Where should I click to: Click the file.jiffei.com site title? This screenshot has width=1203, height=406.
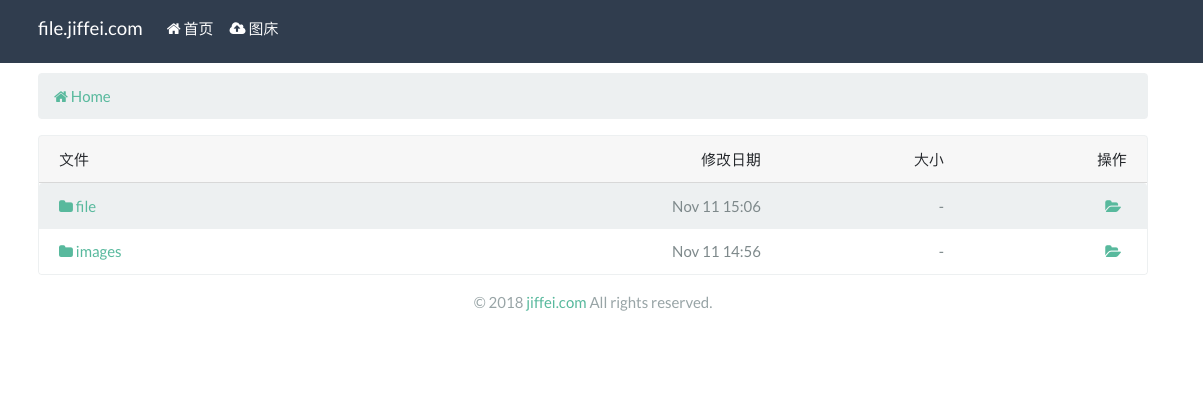[90, 29]
